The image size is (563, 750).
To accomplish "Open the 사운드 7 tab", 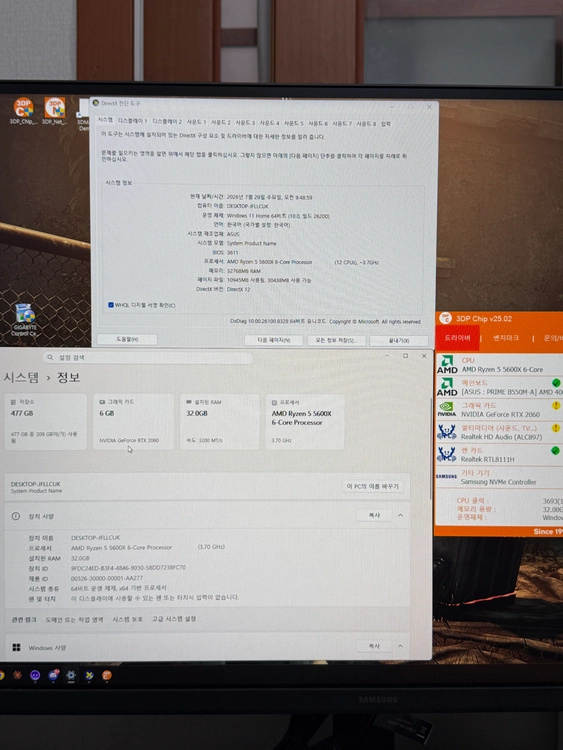I will point(342,124).
